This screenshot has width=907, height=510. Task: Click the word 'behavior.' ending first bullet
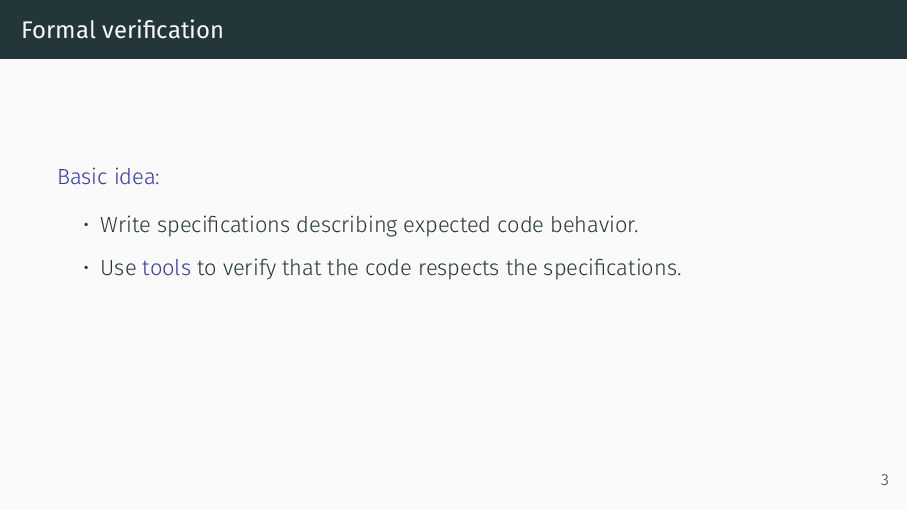coord(594,224)
